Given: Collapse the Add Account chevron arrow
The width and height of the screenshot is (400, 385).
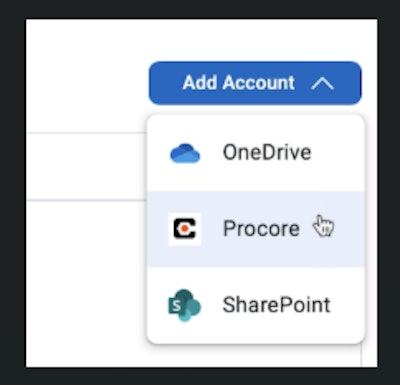Looking at the screenshot, I should (322, 83).
